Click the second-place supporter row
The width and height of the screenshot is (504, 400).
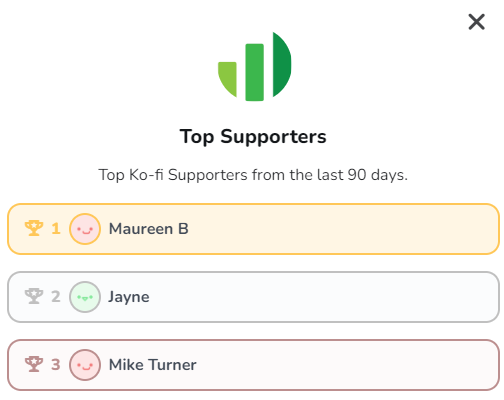click(x=253, y=297)
